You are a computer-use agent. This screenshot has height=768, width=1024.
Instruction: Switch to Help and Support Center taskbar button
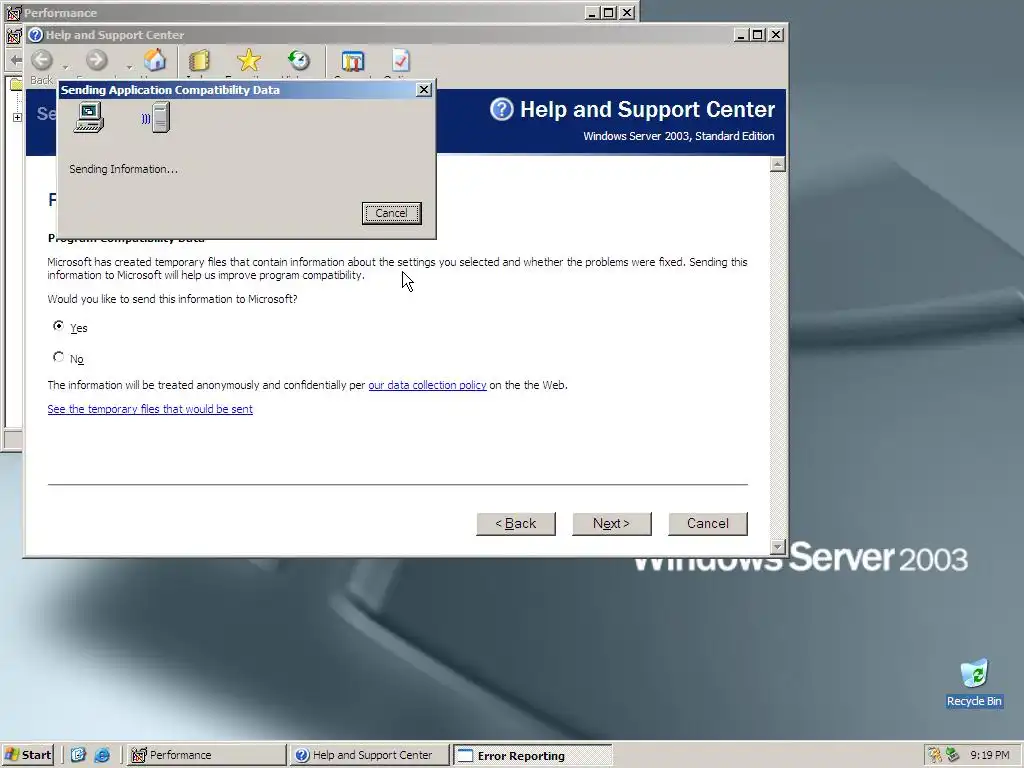[370, 755]
